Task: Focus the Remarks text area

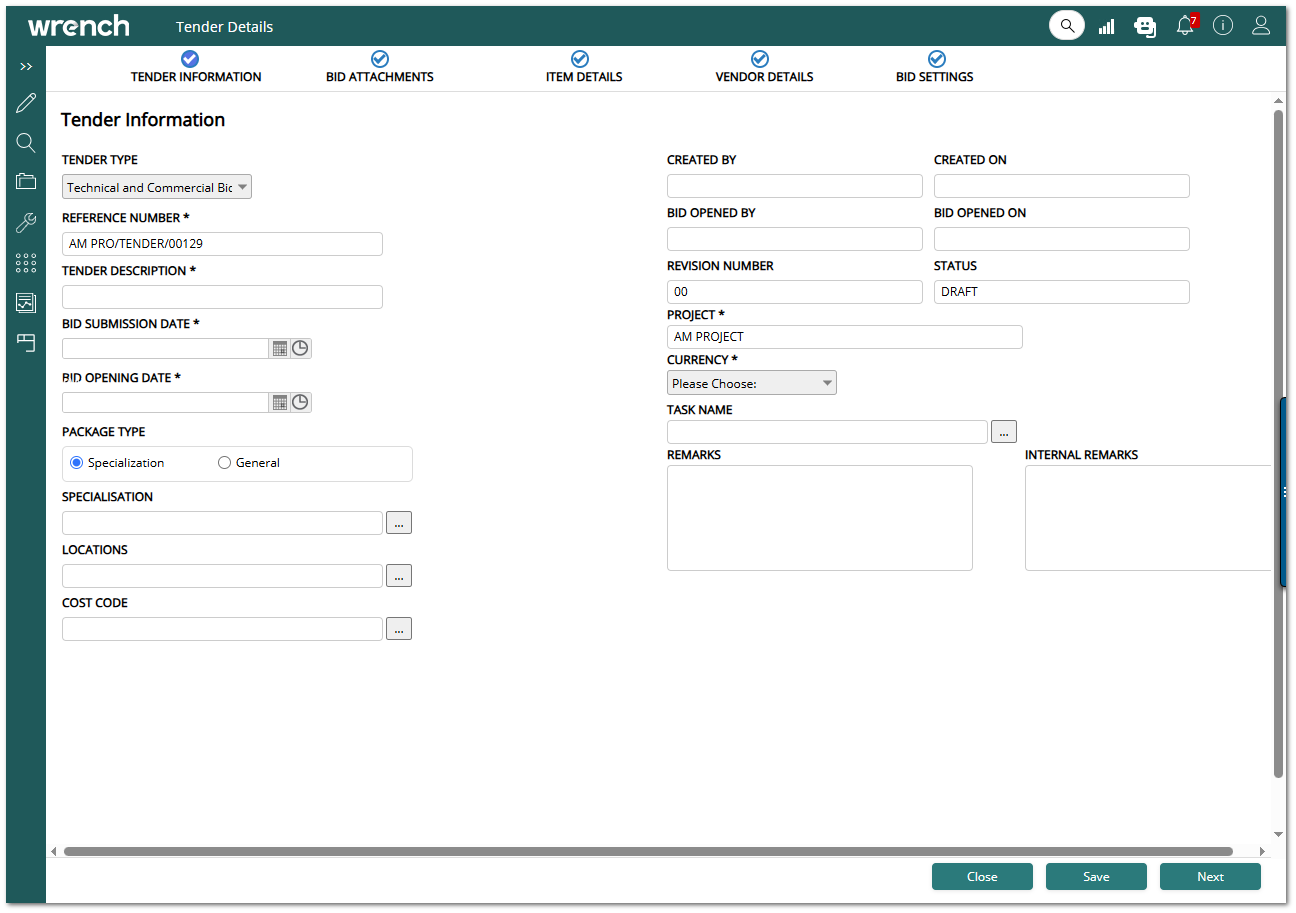Action: 820,518
